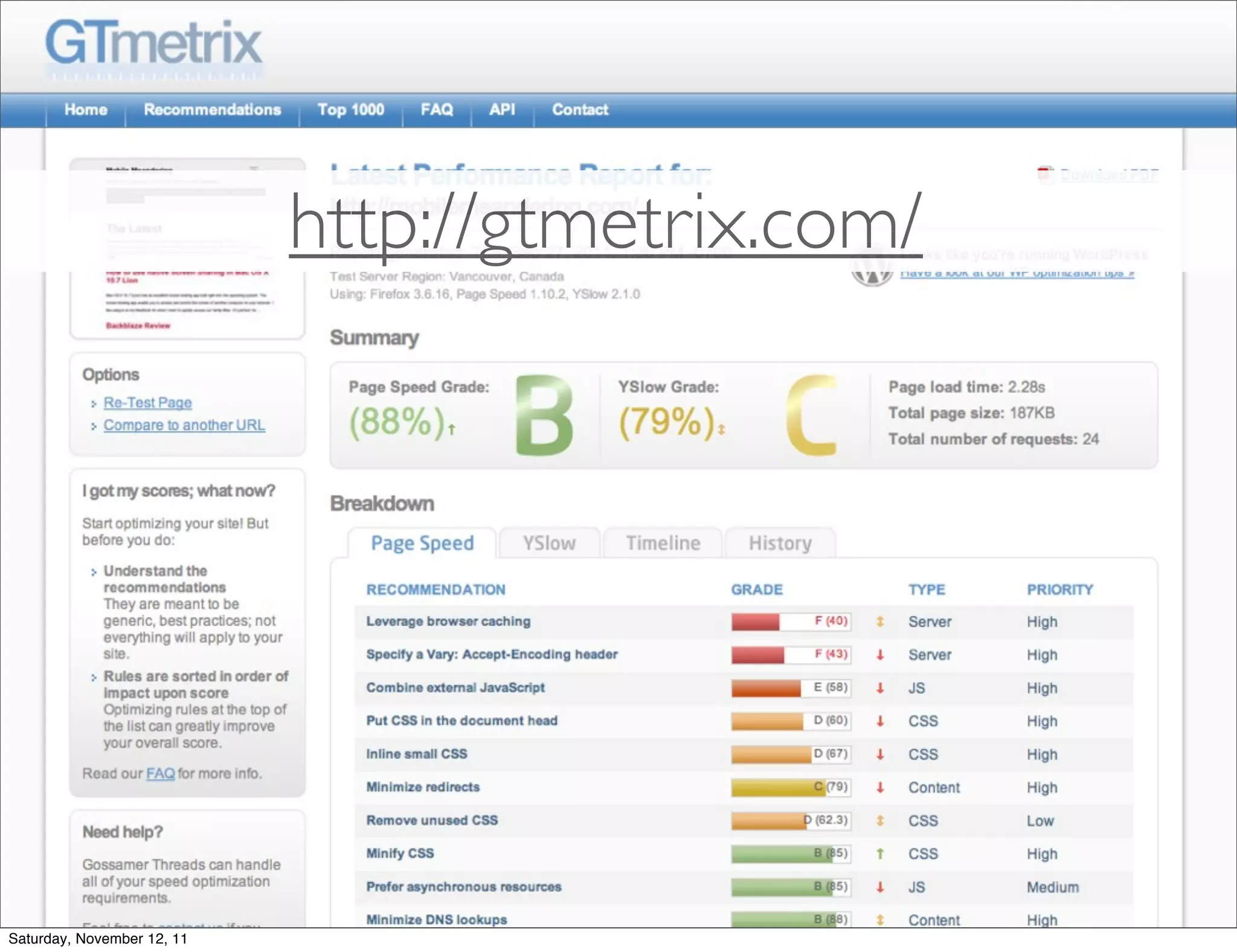Expand Prefer asynchronous resources recommendation
This screenshot has width=1237, height=952.
pos(464,887)
